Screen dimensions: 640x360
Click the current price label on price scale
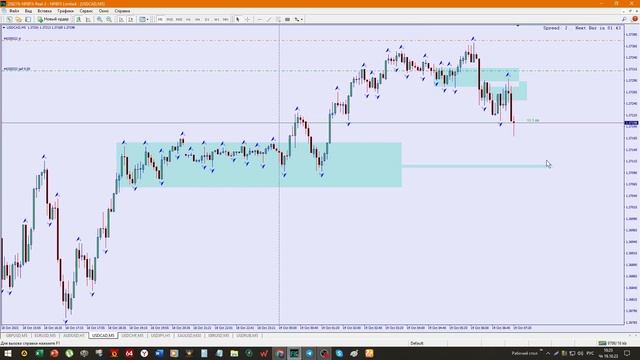point(631,123)
